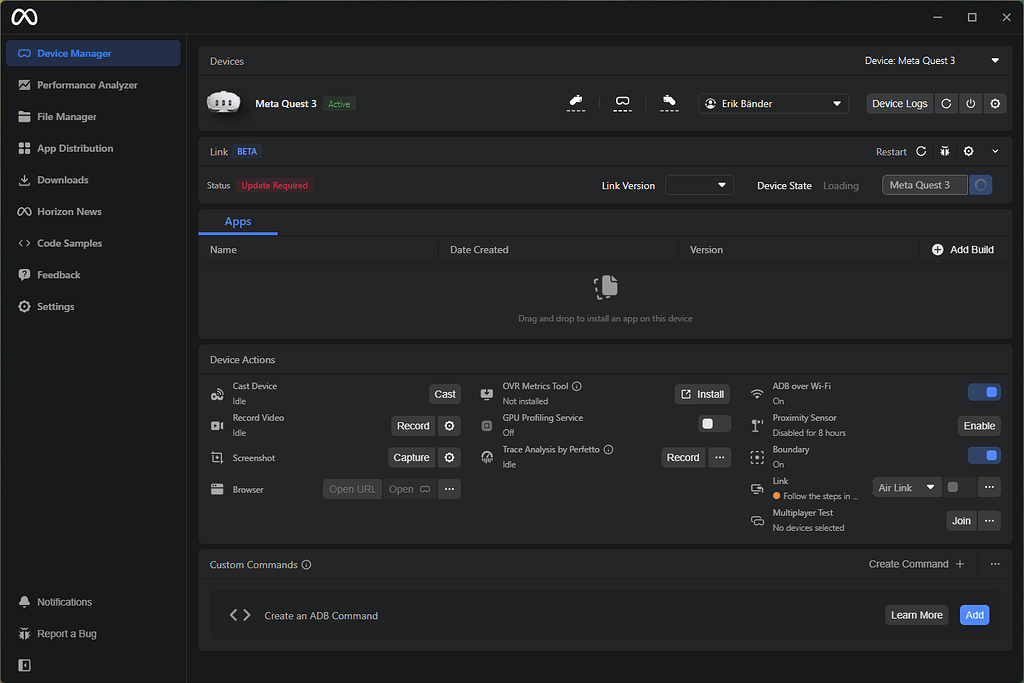Toggle ADB over Wi-Fi off

[x=984, y=393]
